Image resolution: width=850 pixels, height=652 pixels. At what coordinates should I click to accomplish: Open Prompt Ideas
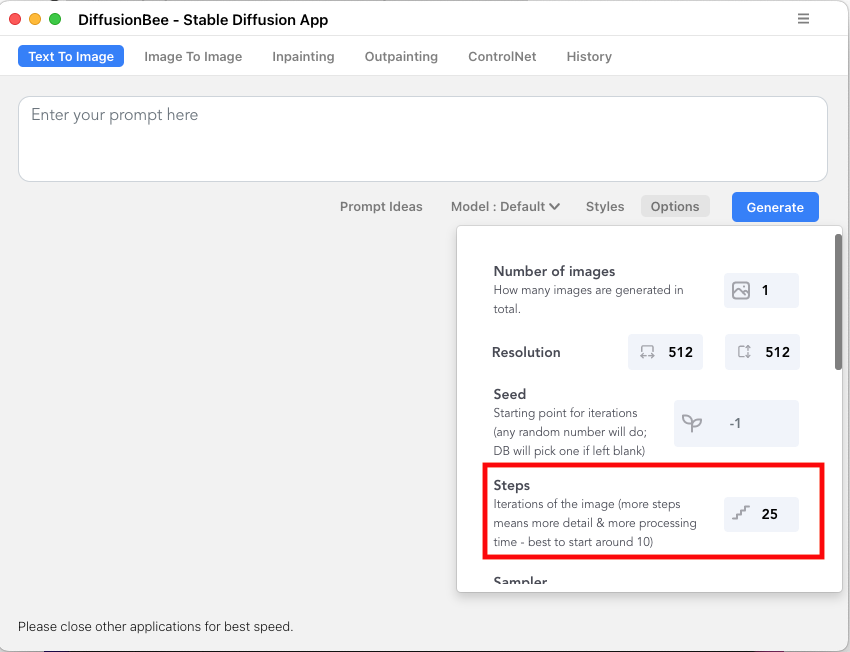click(381, 206)
